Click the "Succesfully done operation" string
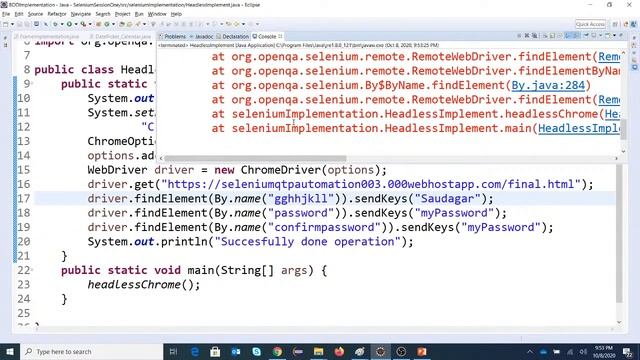 (307, 242)
